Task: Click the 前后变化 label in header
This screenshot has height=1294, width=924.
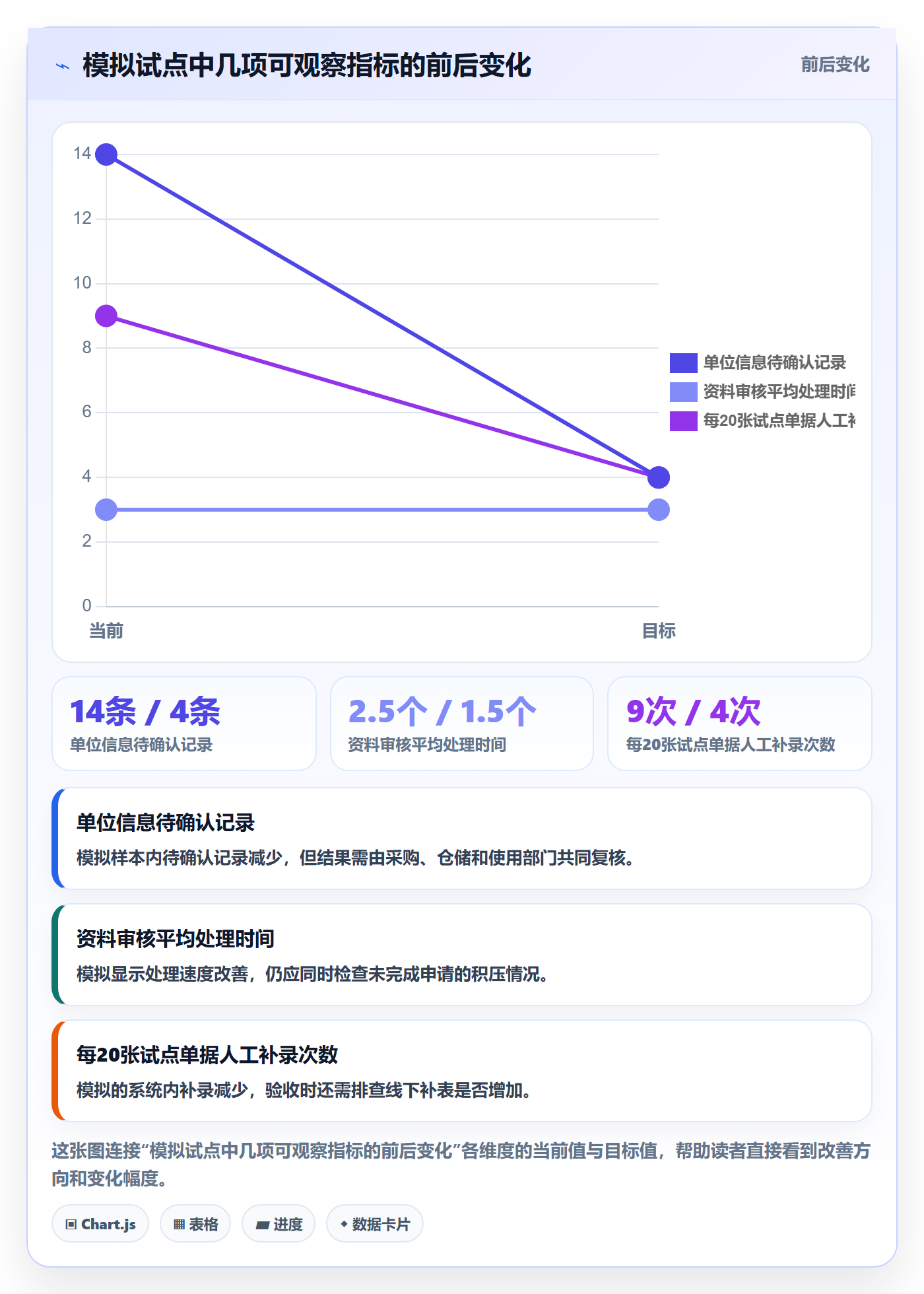Action: (x=835, y=65)
